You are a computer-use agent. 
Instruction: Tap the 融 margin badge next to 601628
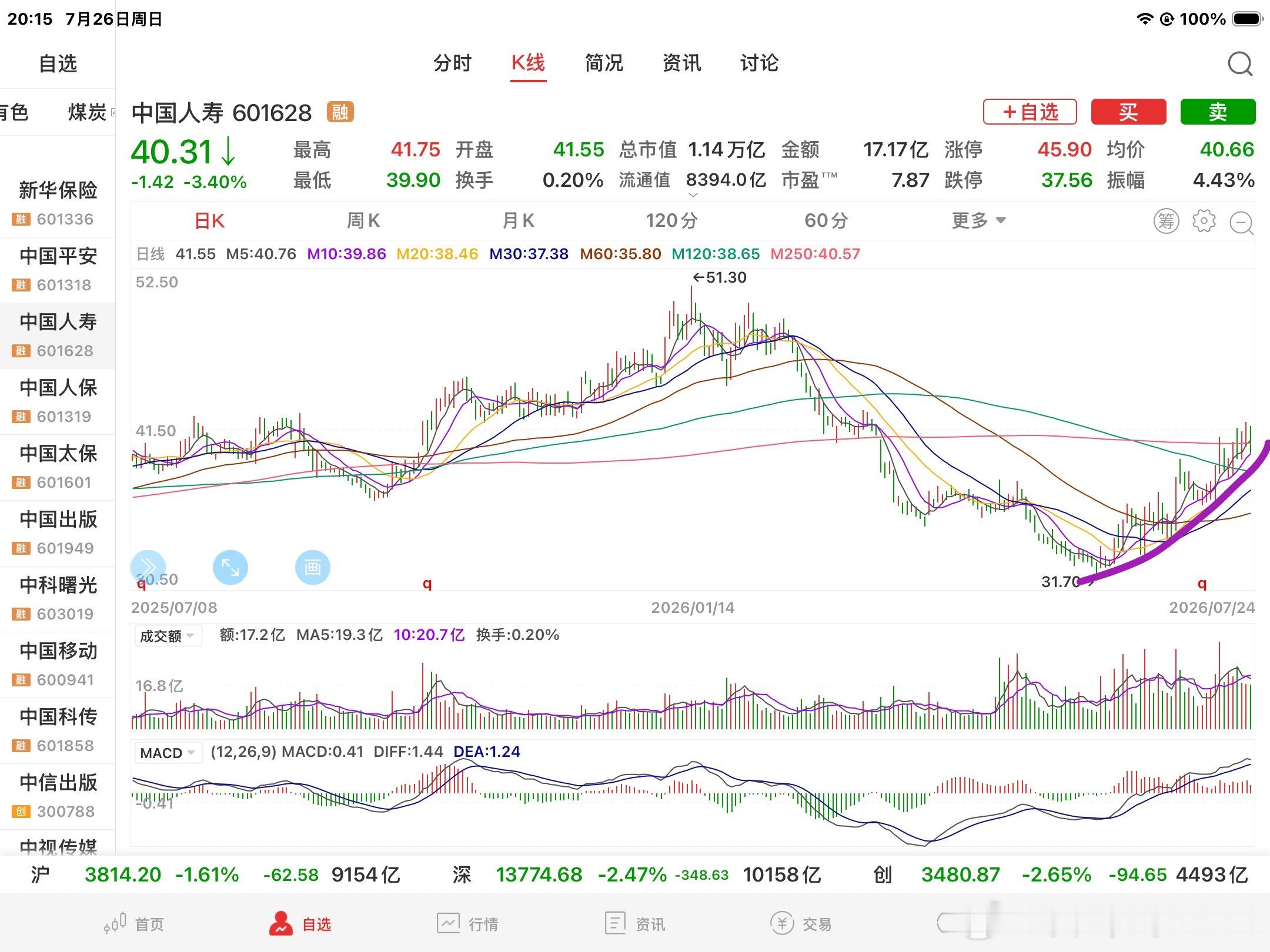pos(340,112)
